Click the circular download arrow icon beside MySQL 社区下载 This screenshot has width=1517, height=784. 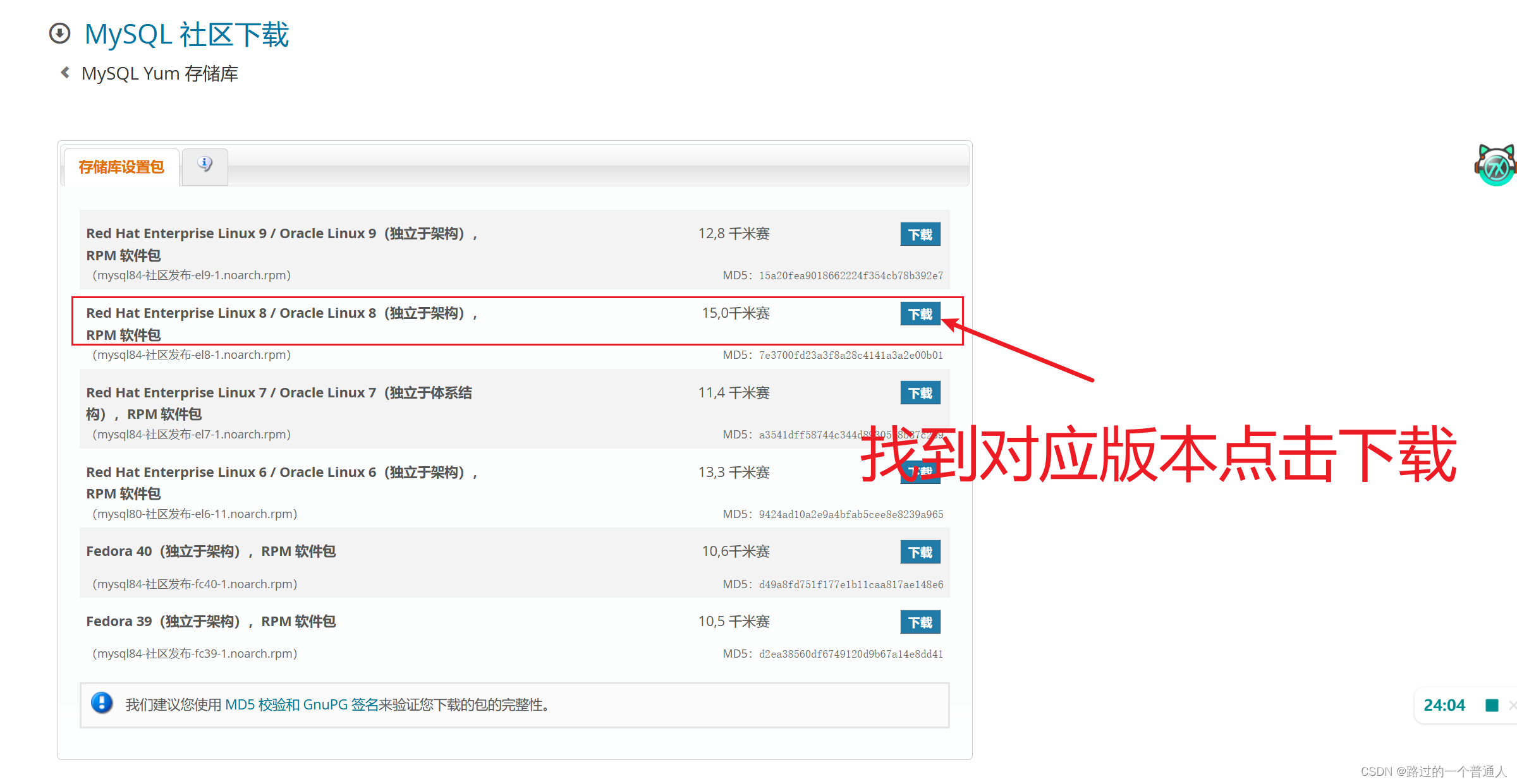pos(60,34)
